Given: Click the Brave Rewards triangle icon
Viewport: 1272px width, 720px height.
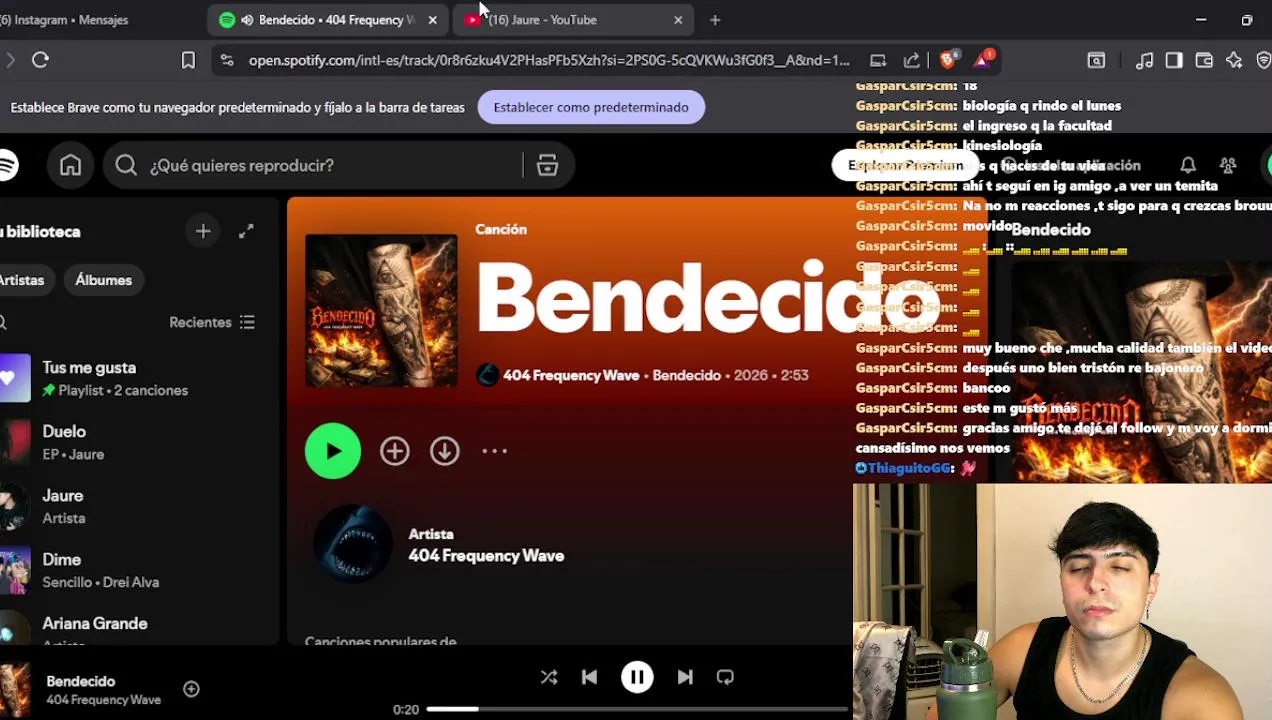Looking at the screenshot, I should click(x=983, y=60).
